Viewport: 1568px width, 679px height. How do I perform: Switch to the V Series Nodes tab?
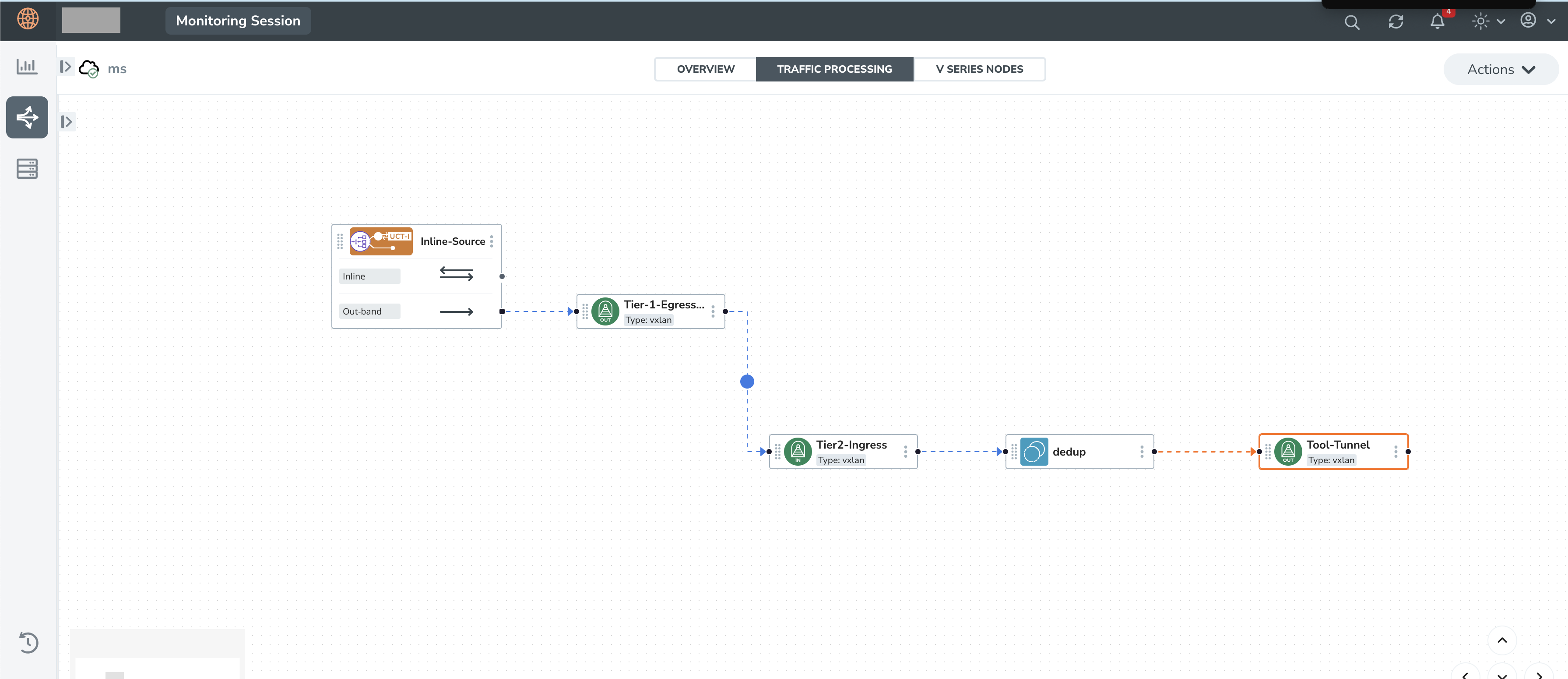979,69
